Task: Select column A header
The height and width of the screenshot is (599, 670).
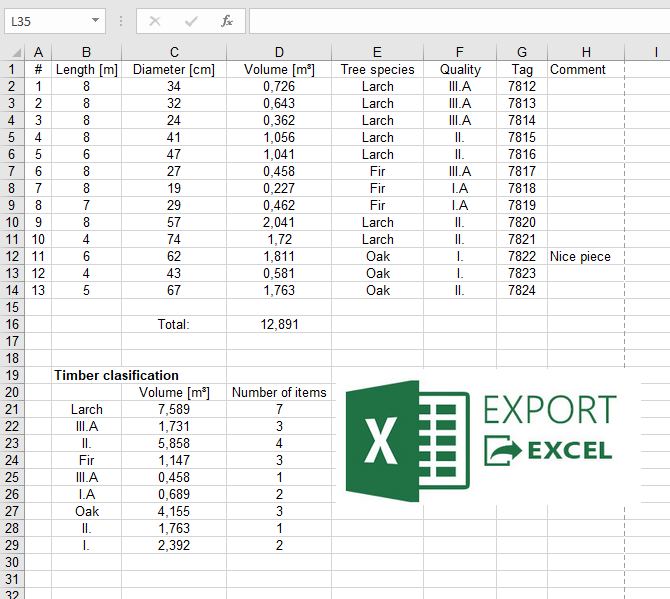Action: (x=38, y=52)
